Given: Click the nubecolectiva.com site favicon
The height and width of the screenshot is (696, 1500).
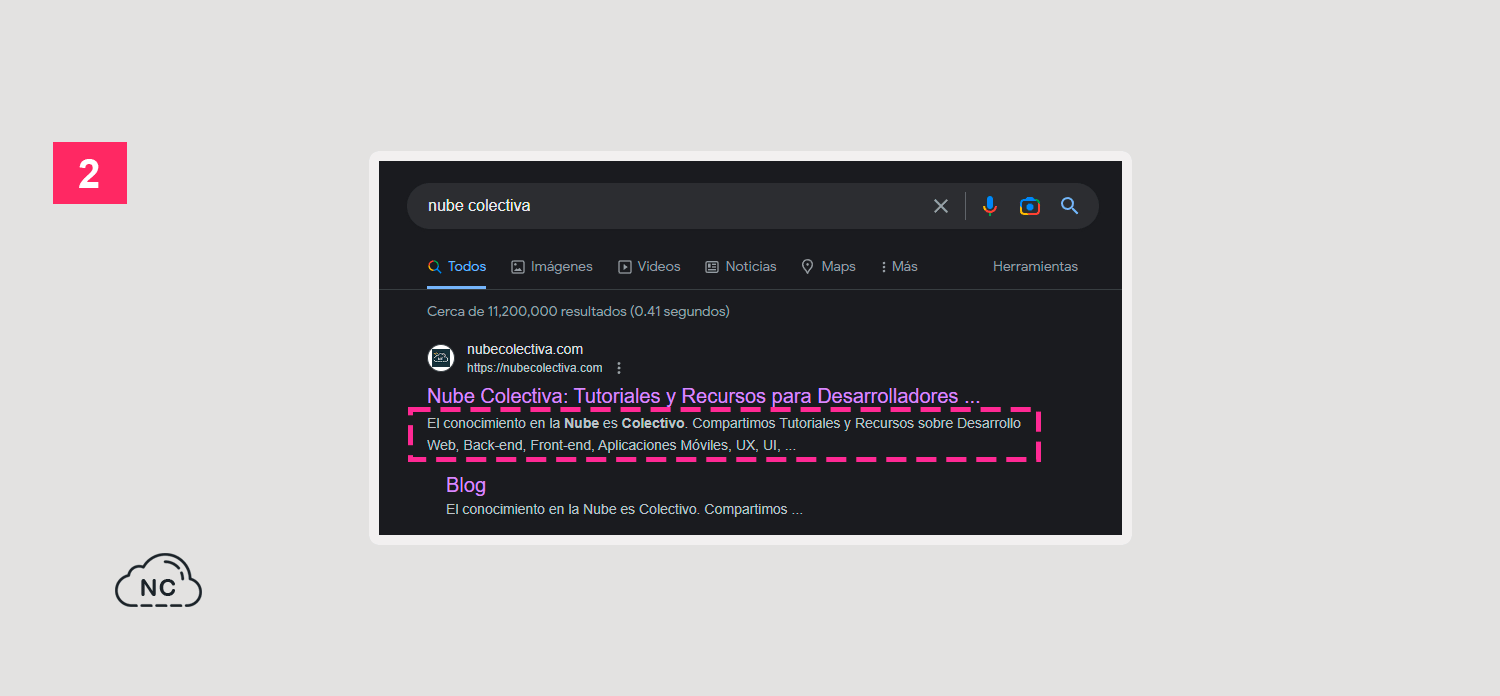Looking at the screenshot, I should point(441,358).
